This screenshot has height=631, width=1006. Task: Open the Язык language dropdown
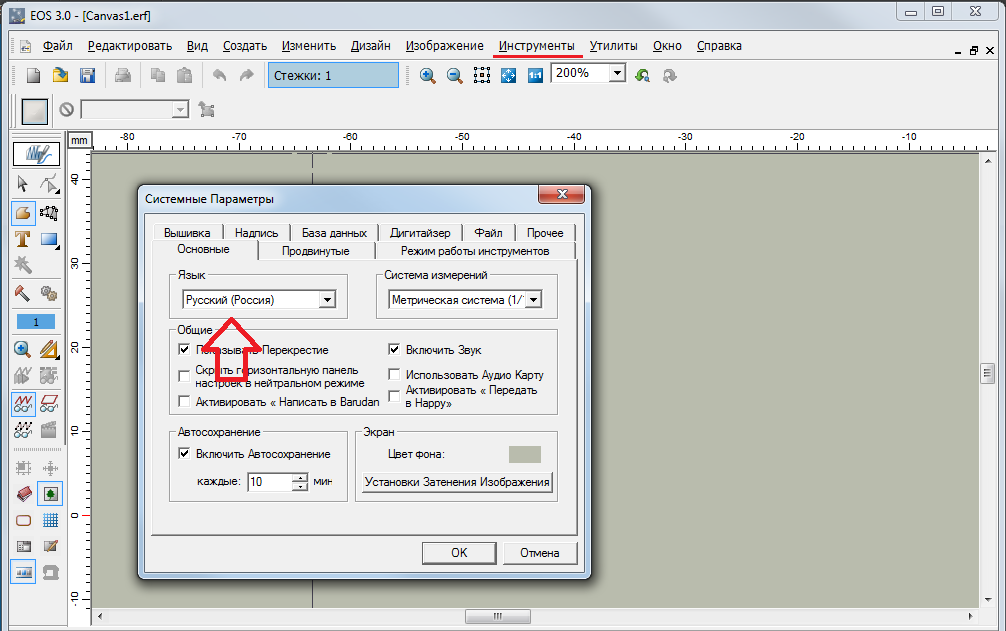(x=325, y=299)
